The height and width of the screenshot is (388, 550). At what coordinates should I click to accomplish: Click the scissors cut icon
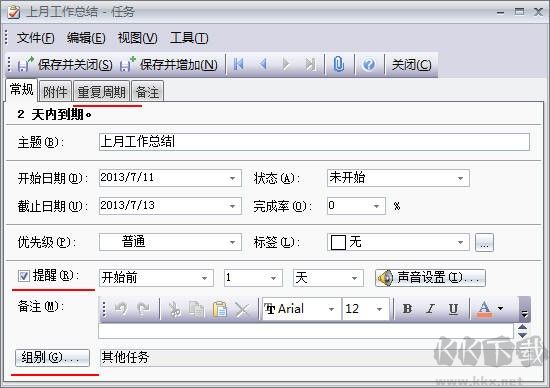[x=174, y=309]
